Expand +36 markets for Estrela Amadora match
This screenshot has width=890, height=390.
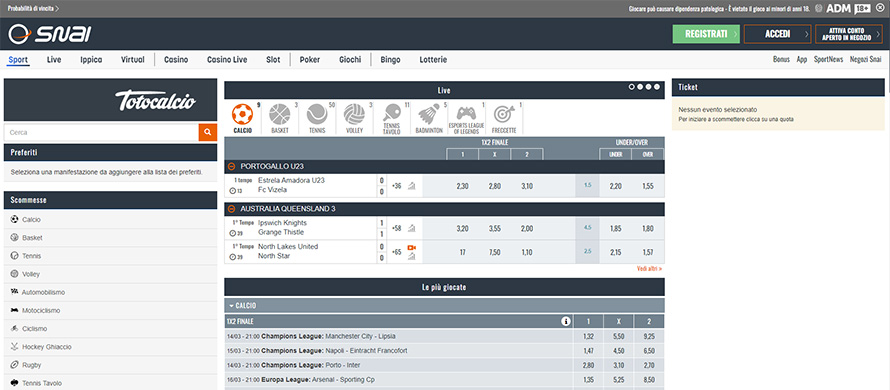396,186
